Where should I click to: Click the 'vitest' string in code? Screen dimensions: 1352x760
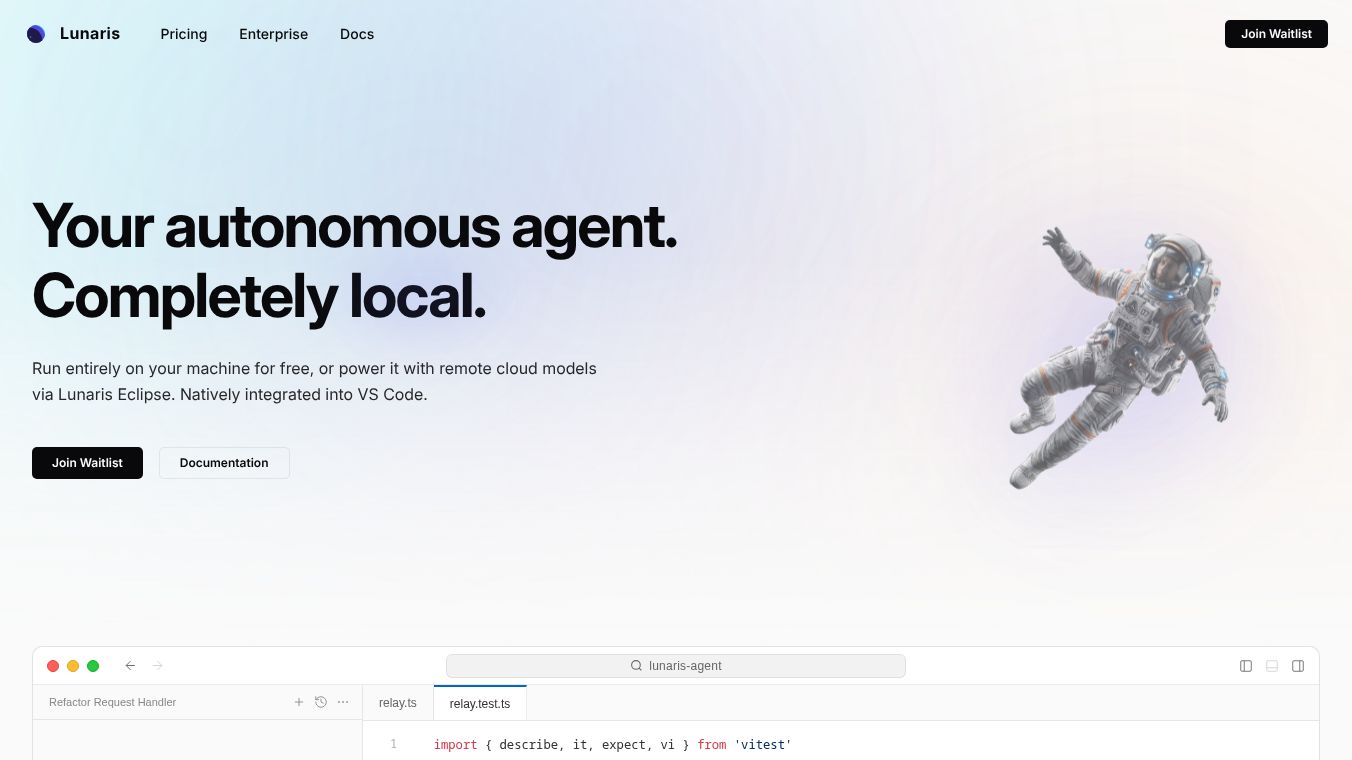(763, 745)
